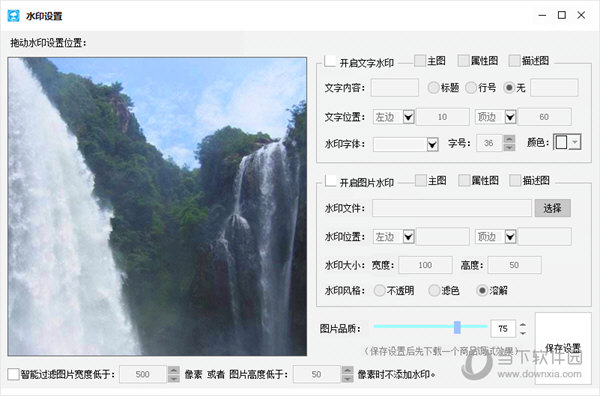Click the 图片品质 value field 75
This screenshot has width=600, height=396.
503,329
